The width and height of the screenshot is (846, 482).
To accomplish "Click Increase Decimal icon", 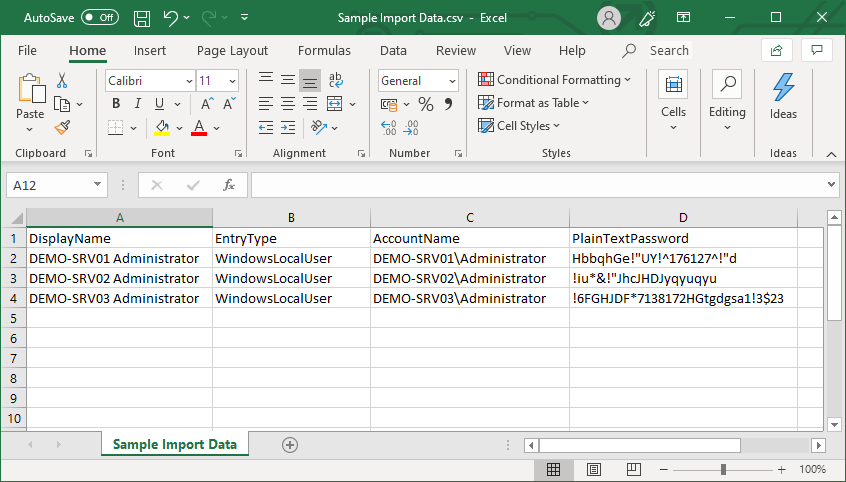I will click(x=388, y=128).
